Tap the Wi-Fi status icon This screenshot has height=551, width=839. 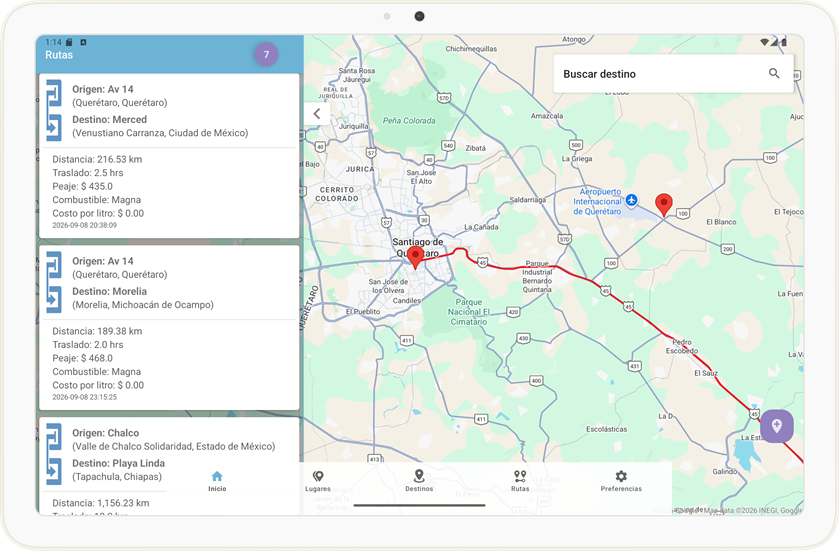click(764, 42)
